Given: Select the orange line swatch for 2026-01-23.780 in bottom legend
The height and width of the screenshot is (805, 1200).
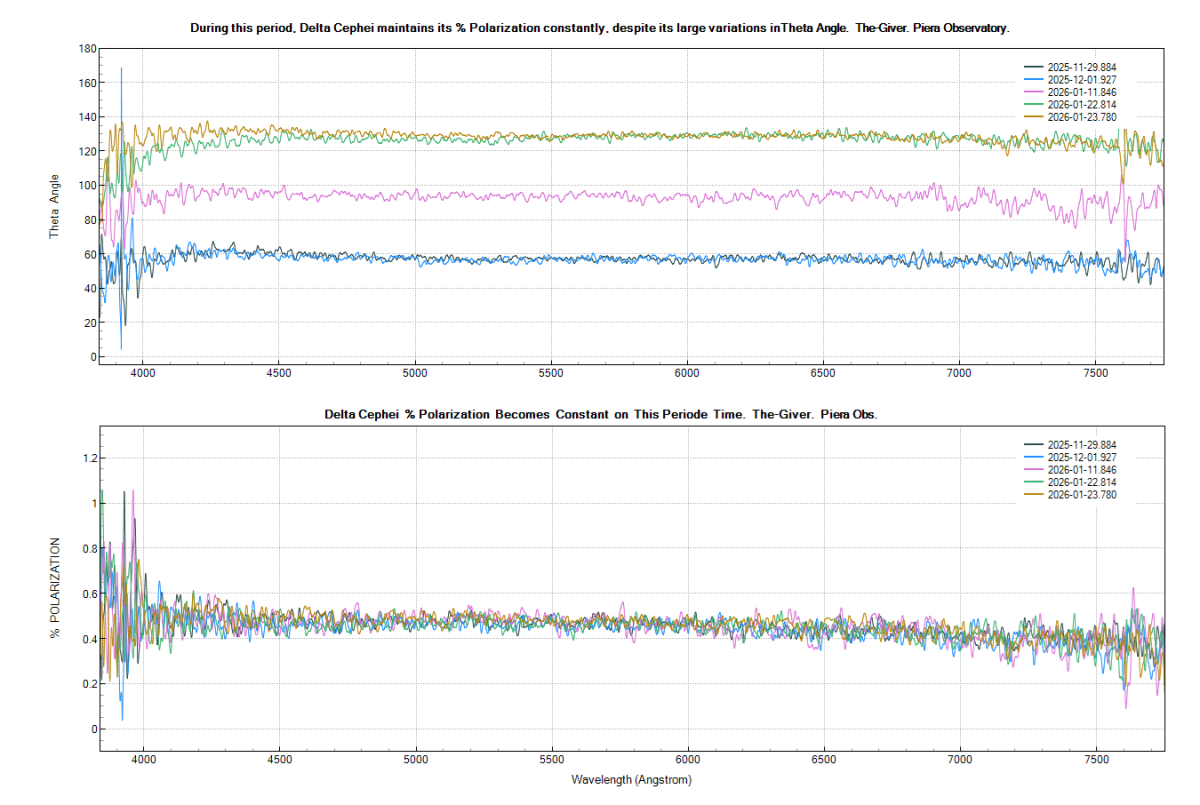Looking at the screenshot, I should click(x=1035, y=494).
